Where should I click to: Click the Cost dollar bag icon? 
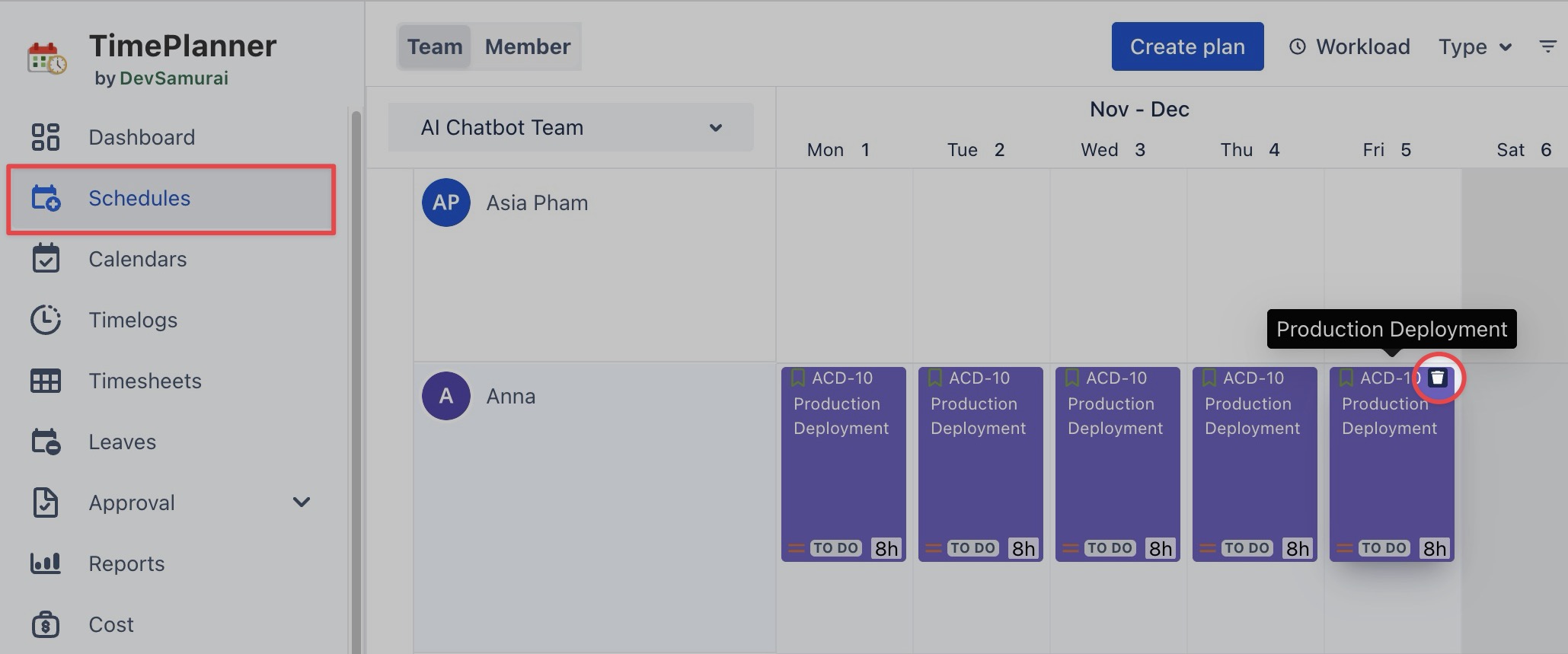46,624
